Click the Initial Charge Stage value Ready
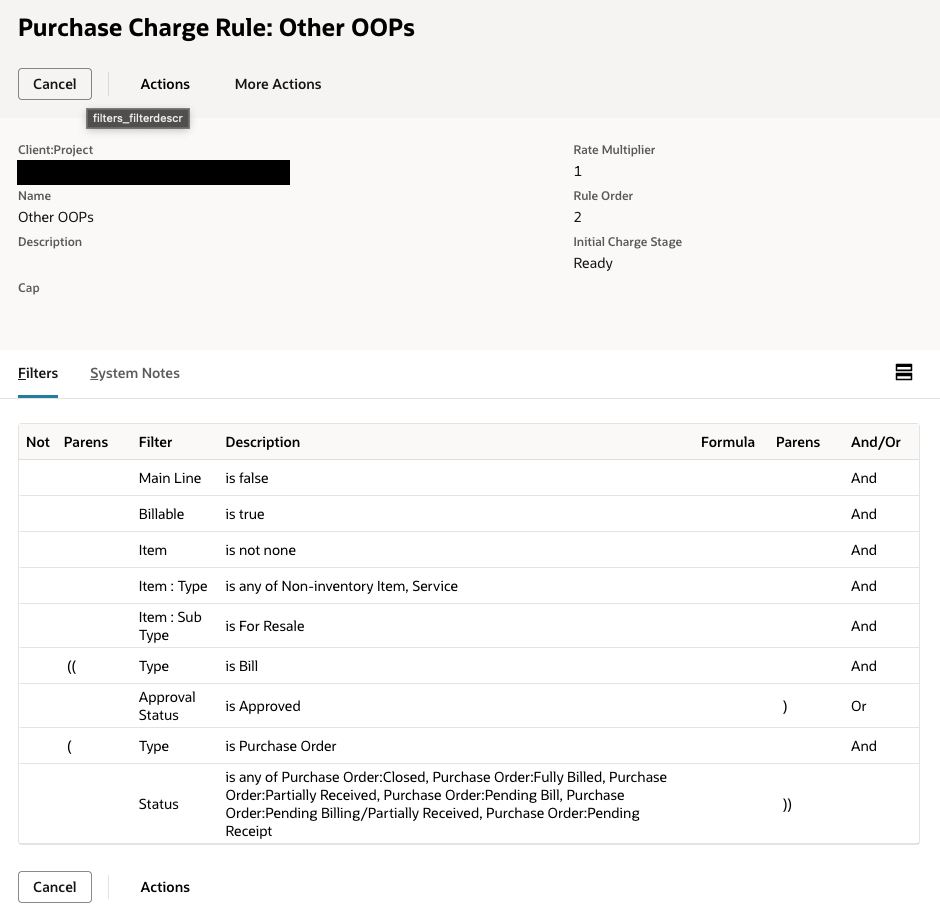940x912 pixels. coord(593,263)
